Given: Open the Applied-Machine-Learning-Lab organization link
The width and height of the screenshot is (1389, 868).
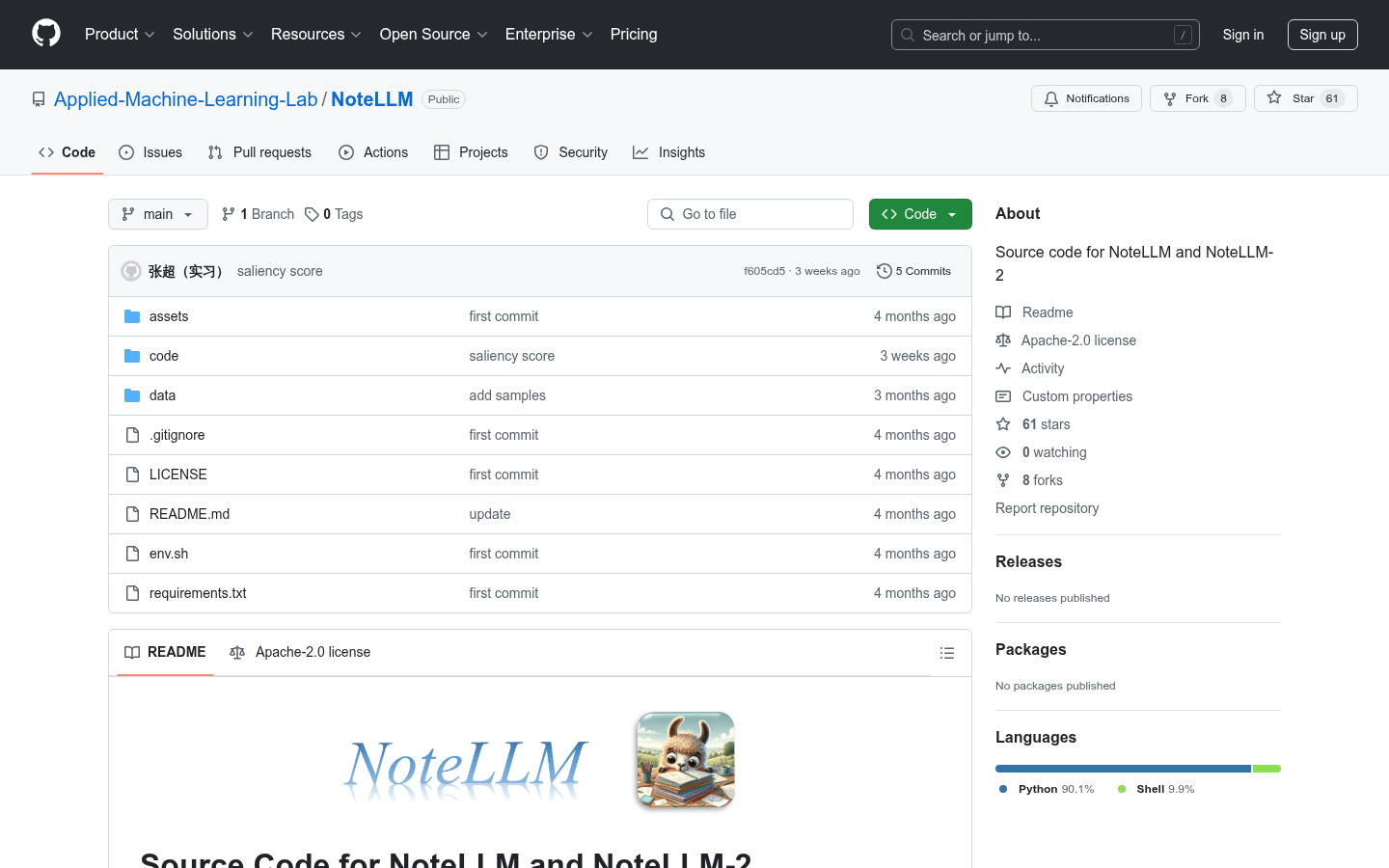Looking at the screenshot, I should 185,99.
